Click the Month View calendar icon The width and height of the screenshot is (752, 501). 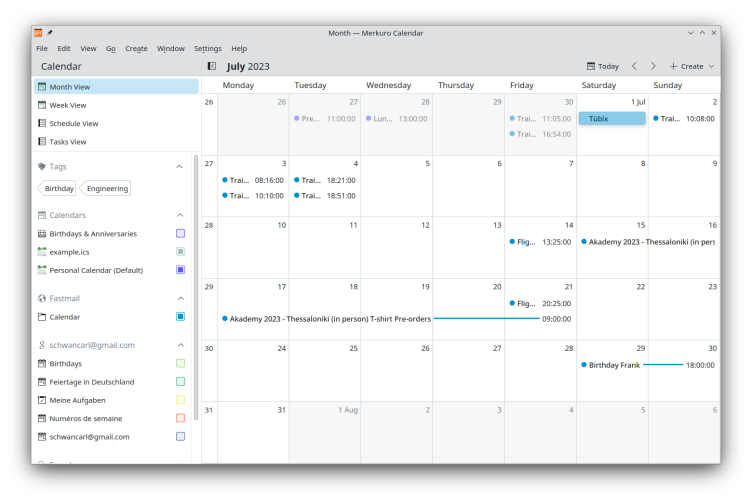pos(42,87)
